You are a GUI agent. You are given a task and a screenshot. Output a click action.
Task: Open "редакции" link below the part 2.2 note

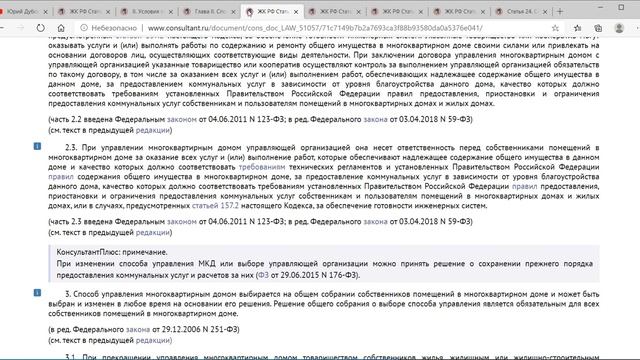click(153, 130)
